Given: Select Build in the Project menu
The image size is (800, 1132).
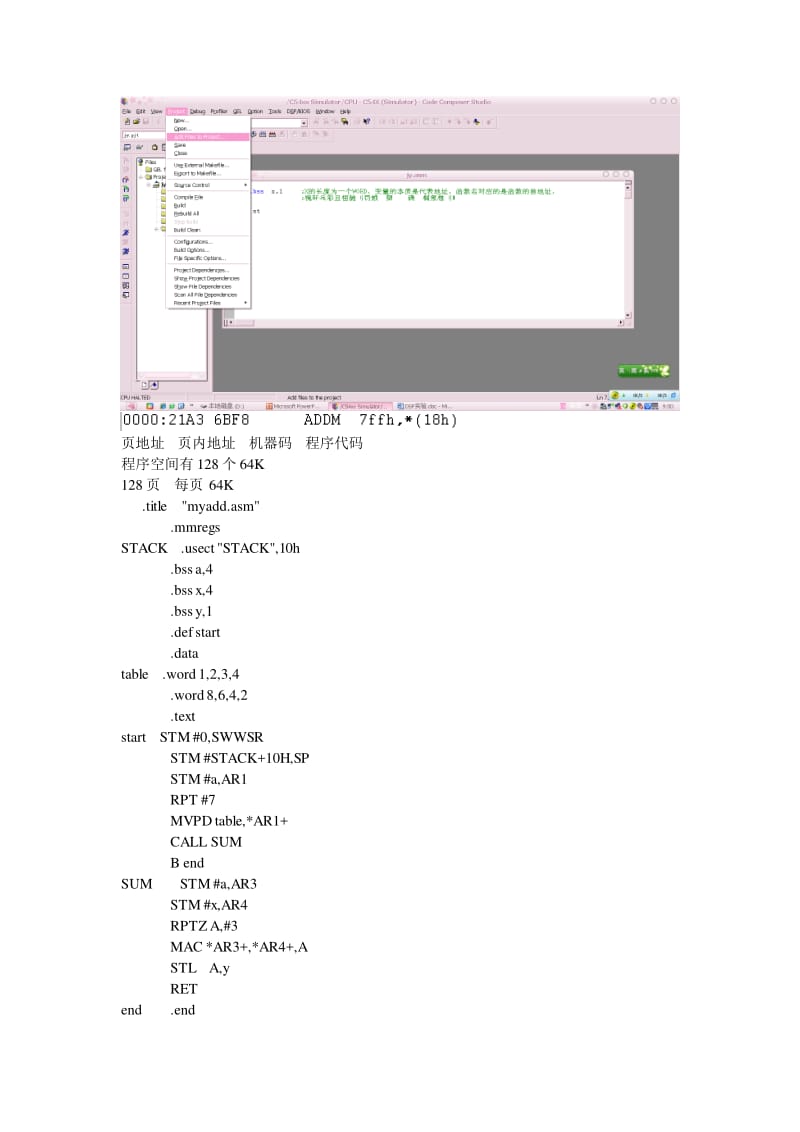Looking at the screenshot, I should [208, 205].
